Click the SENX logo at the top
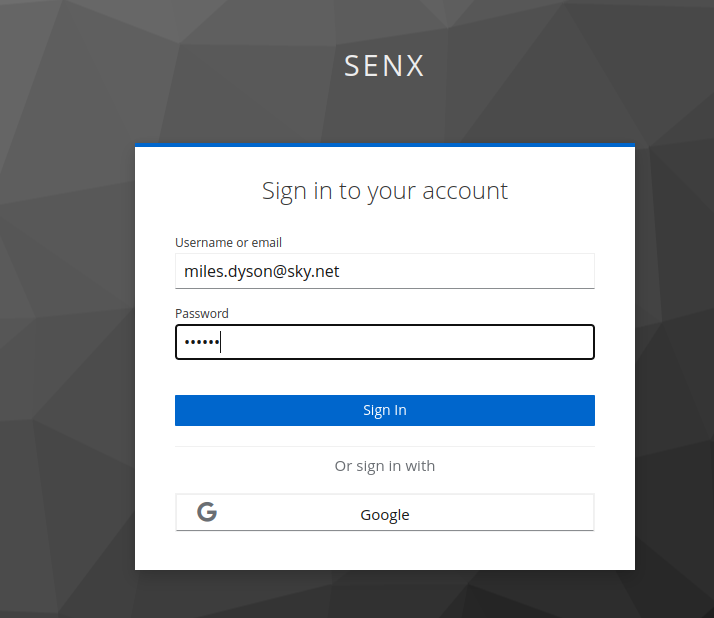Viewport: 714px width, 618px height. point(385,66)
